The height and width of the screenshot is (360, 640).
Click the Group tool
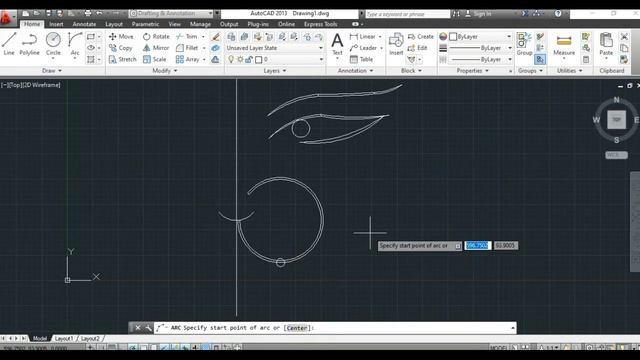[524, 44]
